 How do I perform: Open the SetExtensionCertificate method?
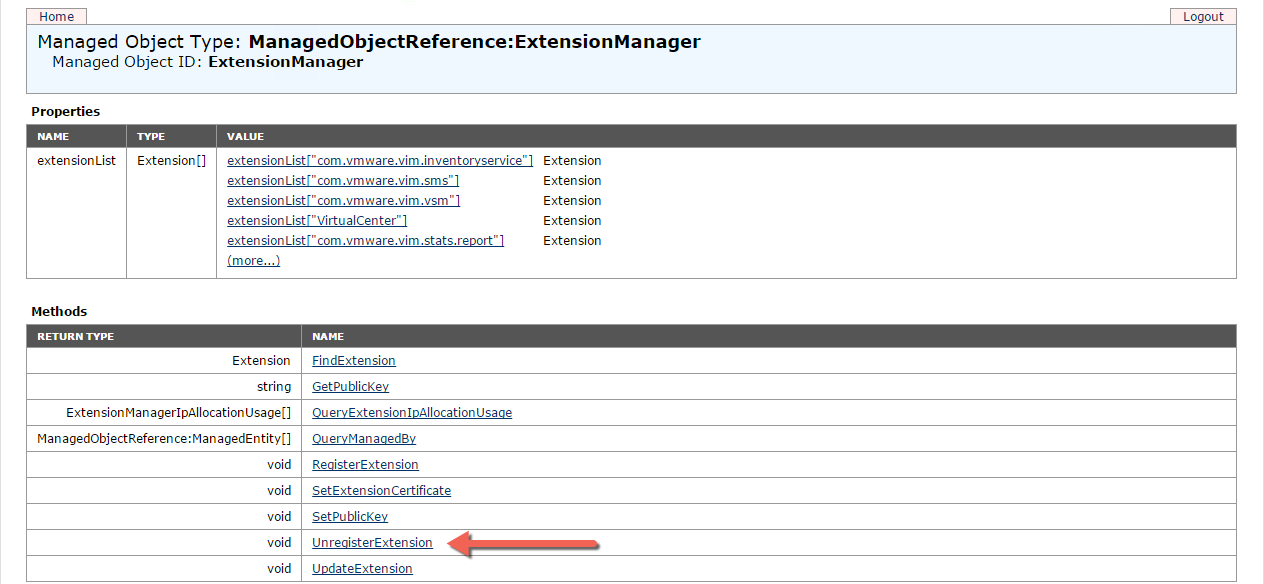click(381, 491)
